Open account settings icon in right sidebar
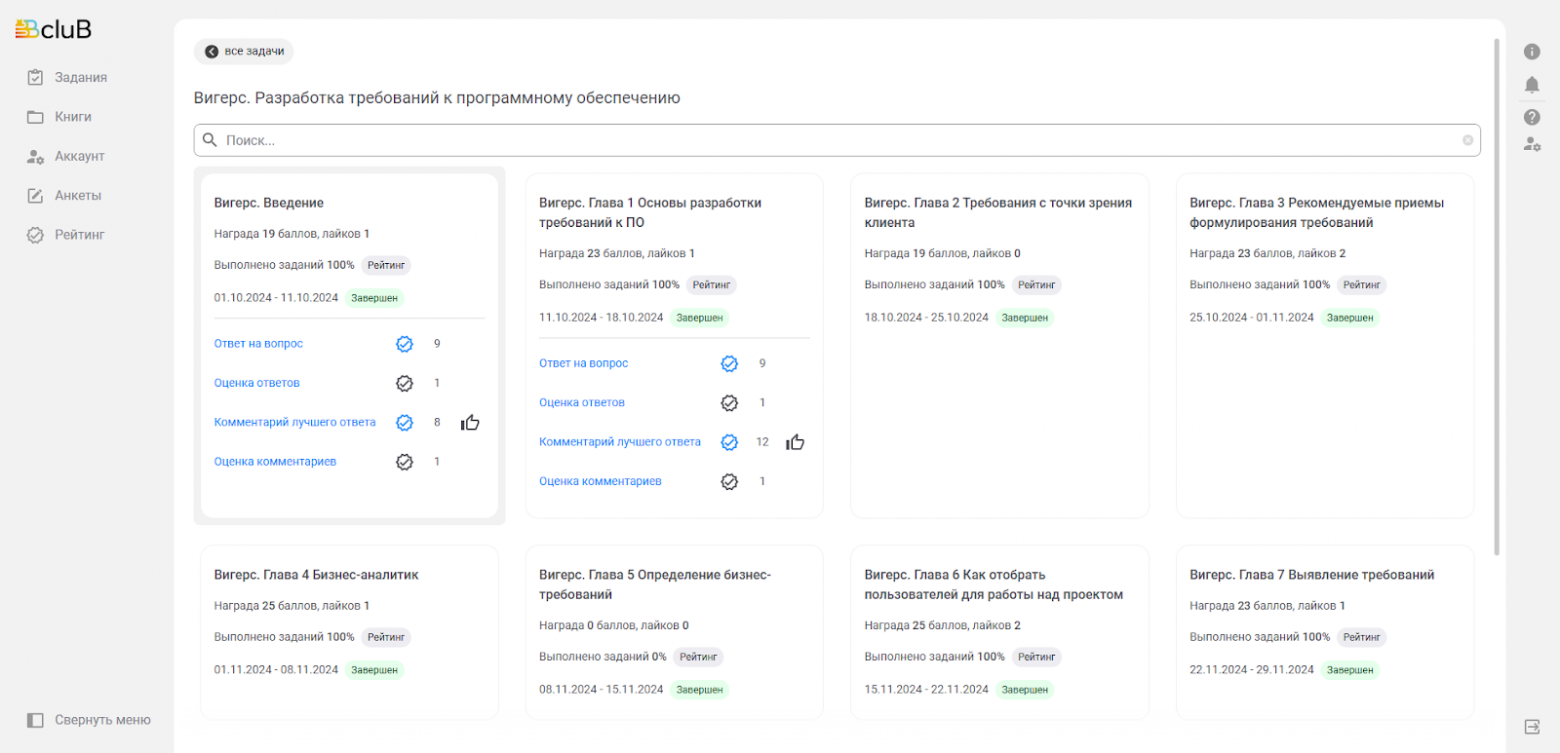This screenshot has height=753, width=1560. point(1531,144)
